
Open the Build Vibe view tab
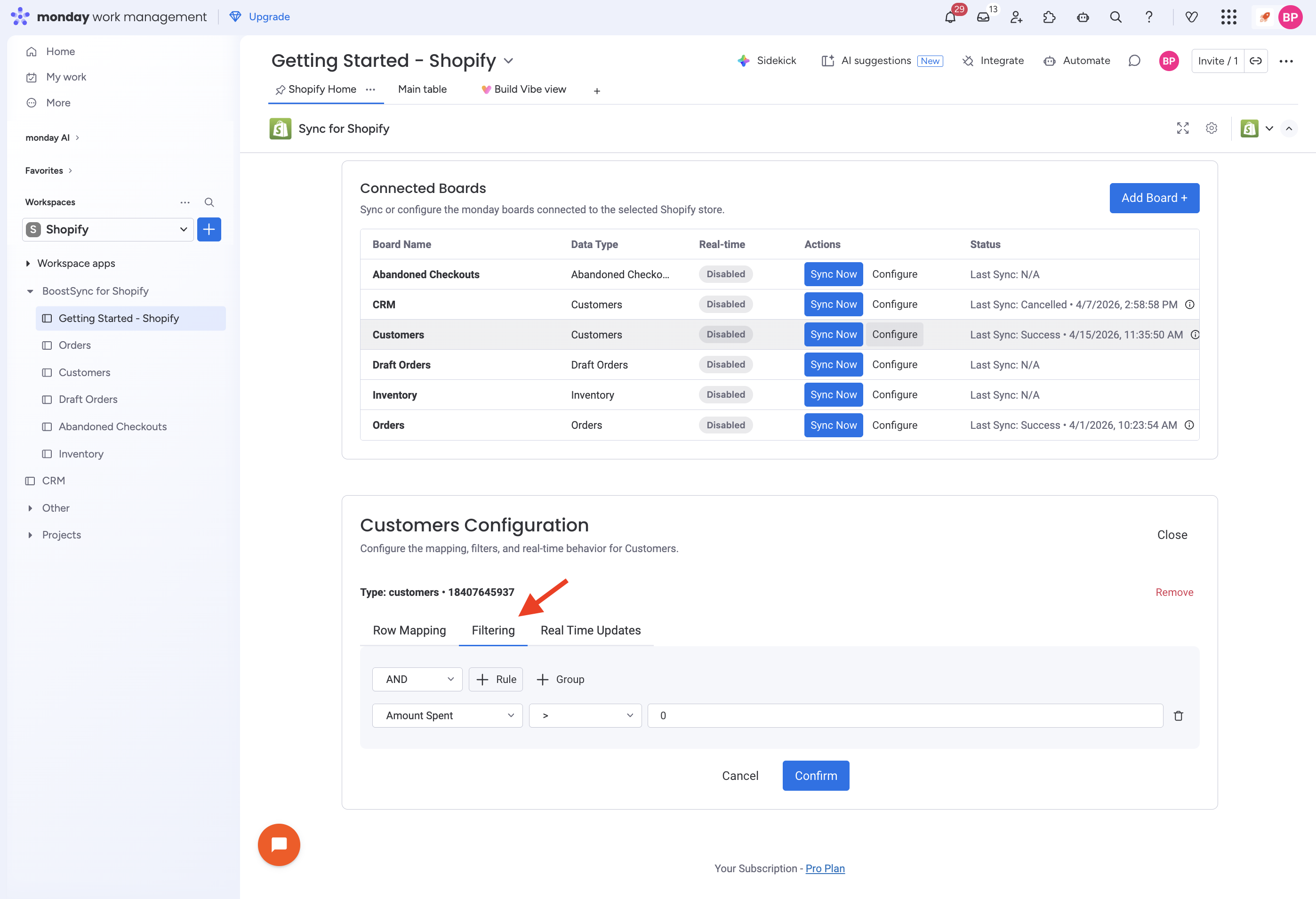(524, 89)
